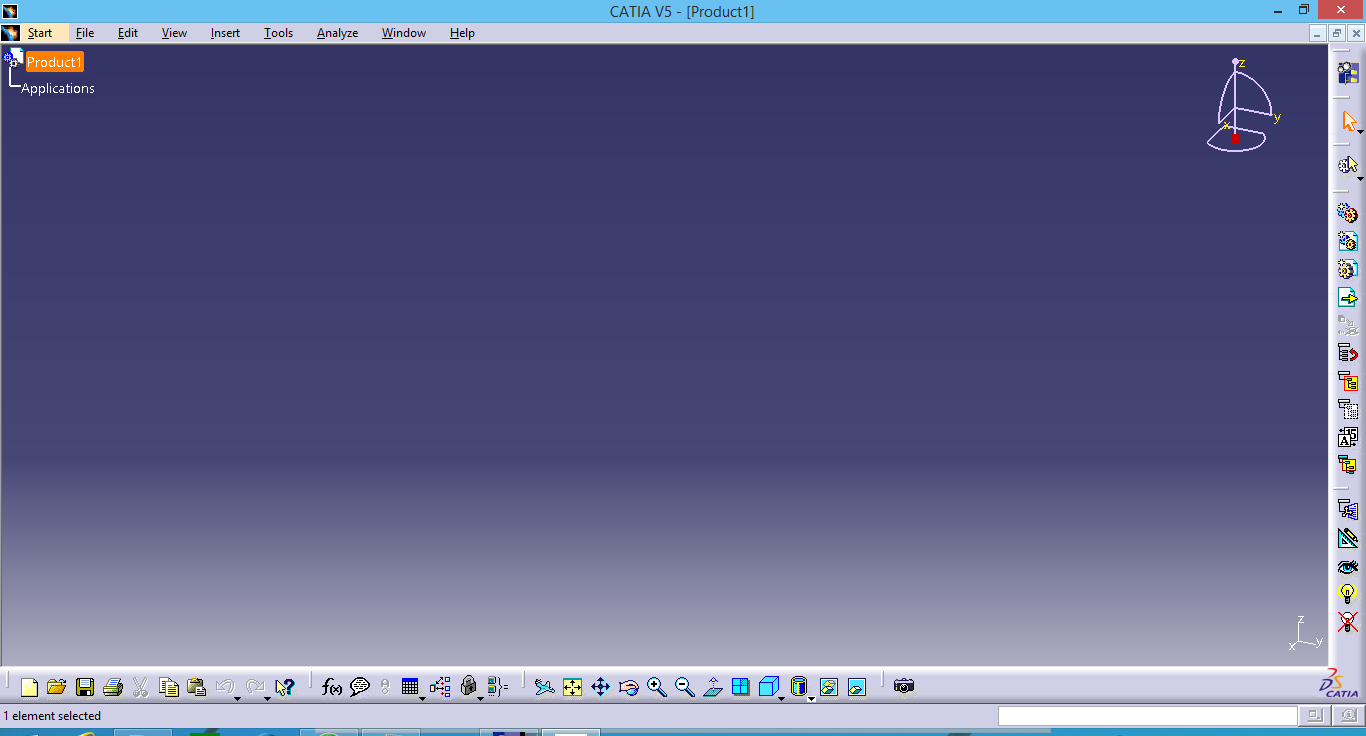The height and width of the screenshot is (736, 1366).
Task: Click the Fly Mode airplane icon
Action: (x=544, y=687)
